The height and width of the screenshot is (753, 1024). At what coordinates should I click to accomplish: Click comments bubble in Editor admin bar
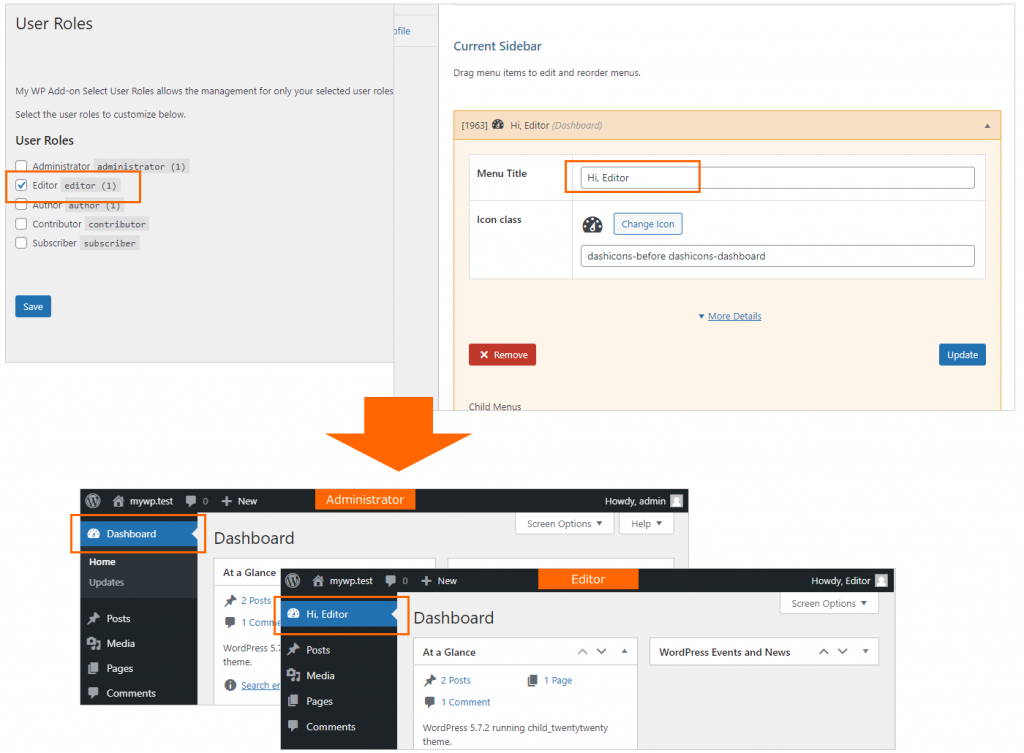click(x=391, y=581)
